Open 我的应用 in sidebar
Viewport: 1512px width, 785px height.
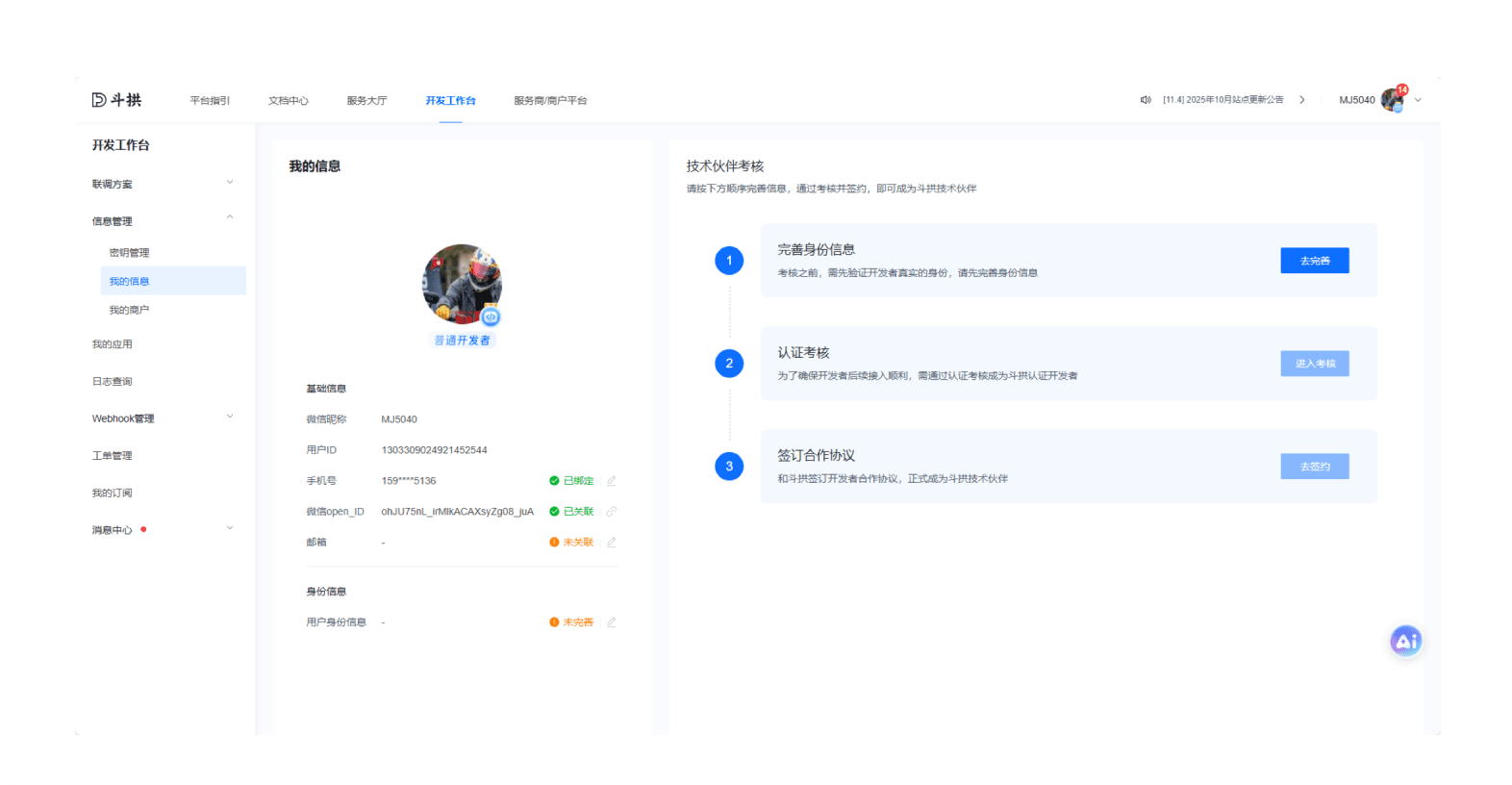(113, 344)
